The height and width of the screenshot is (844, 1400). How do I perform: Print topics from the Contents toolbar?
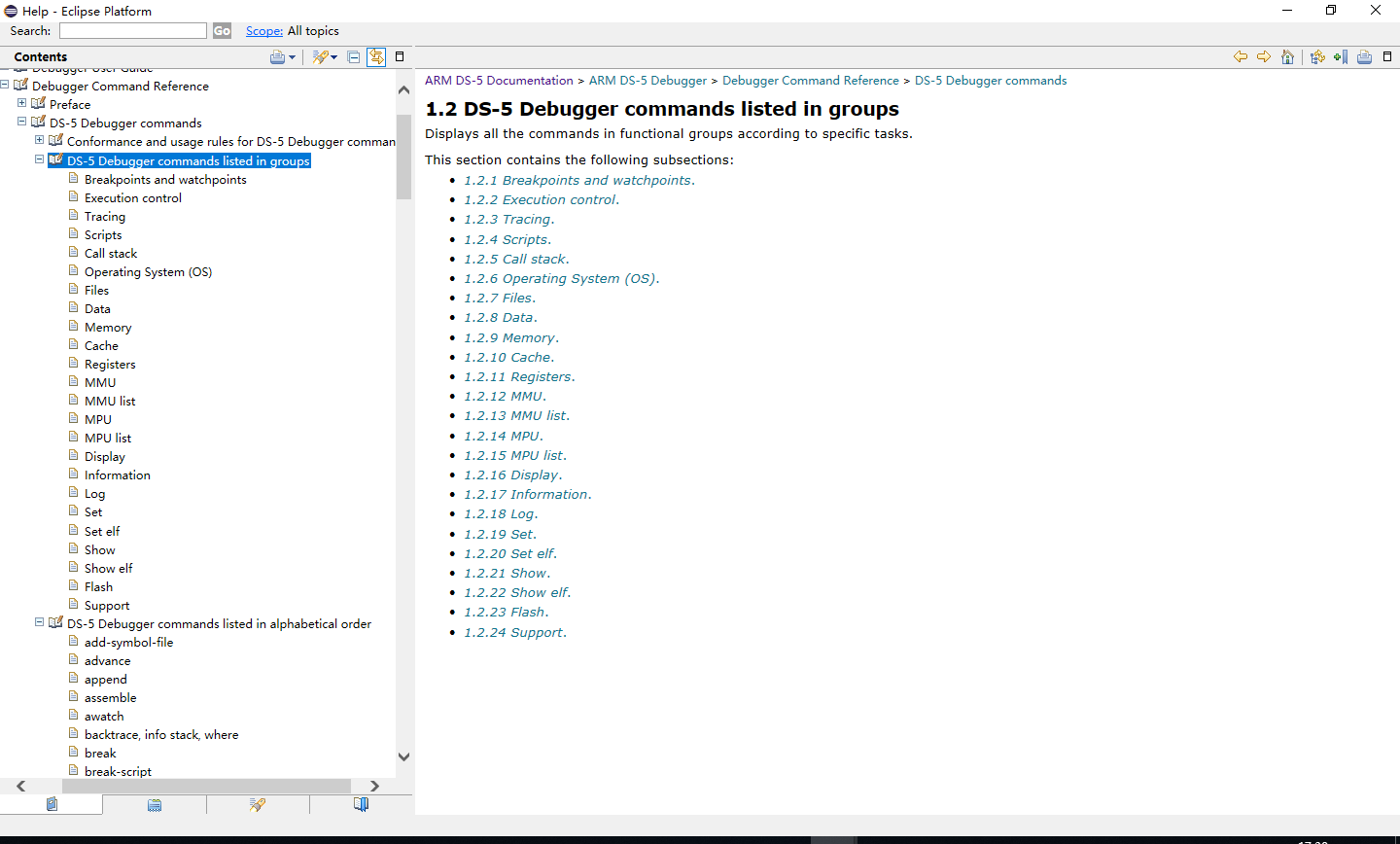point(277,57)
